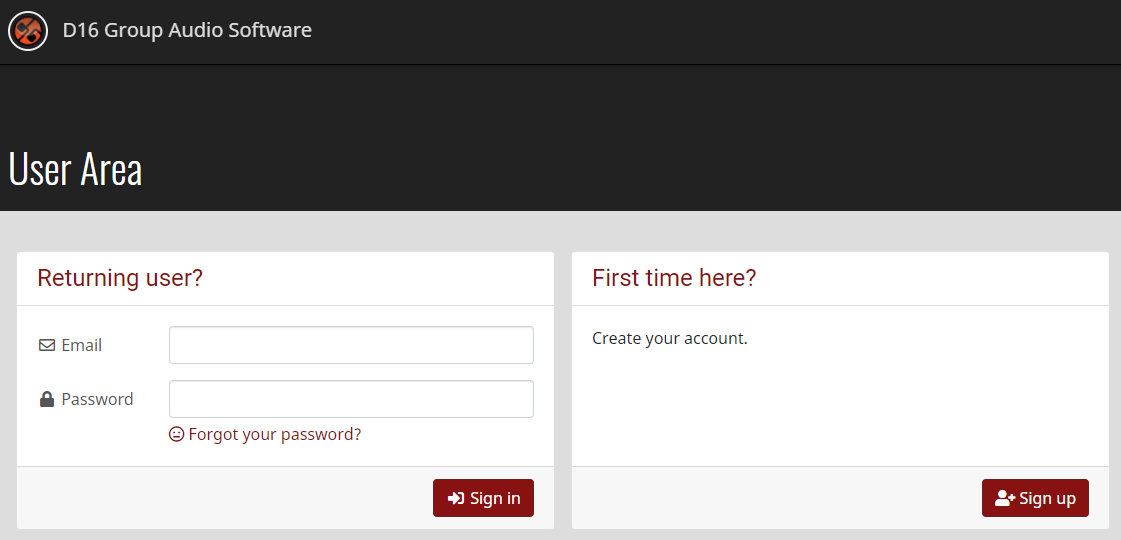The width and height of the screenshot is (1121, 540).
Task: Click the Sign up button
Action: 1035,498
